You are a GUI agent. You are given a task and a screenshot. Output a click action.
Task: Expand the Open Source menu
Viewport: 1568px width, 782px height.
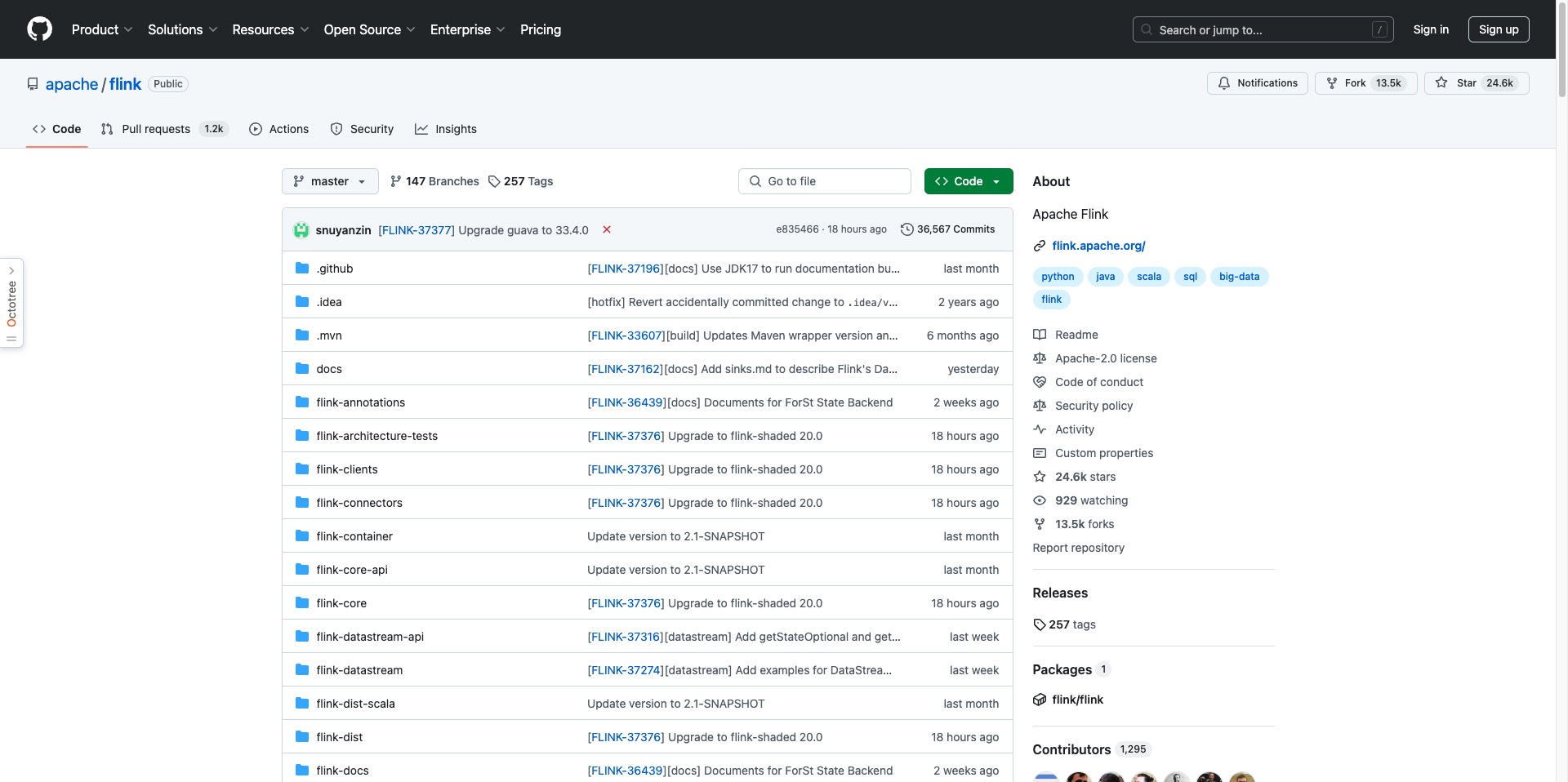click(x=369, y=29)
